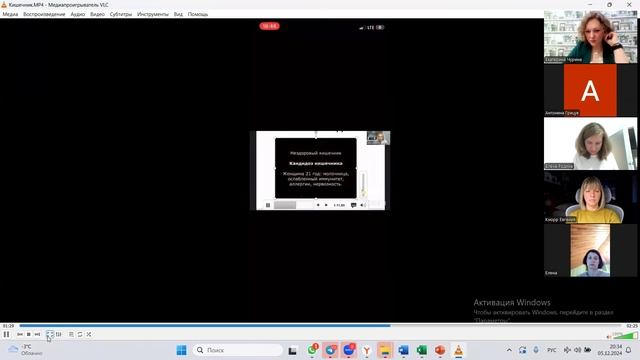
Task: Open the Вид menu
Action: click(x=178, y=14)
